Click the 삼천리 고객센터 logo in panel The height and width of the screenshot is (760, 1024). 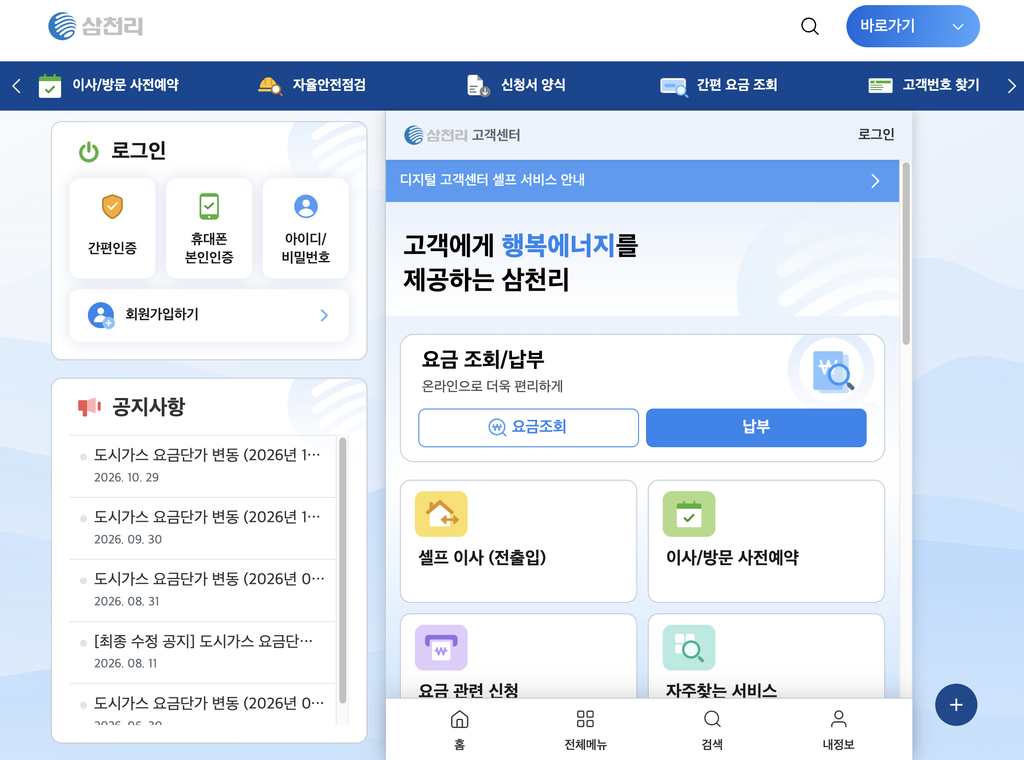[462, 135]
